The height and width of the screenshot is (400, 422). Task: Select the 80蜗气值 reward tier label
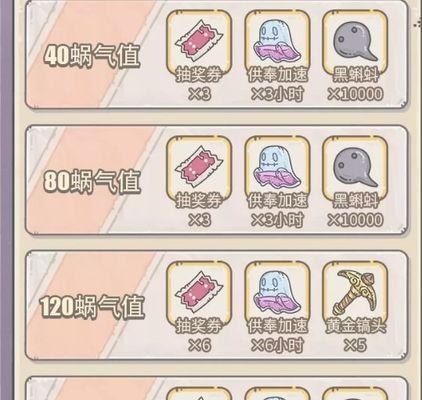click(x=92, y=182)
